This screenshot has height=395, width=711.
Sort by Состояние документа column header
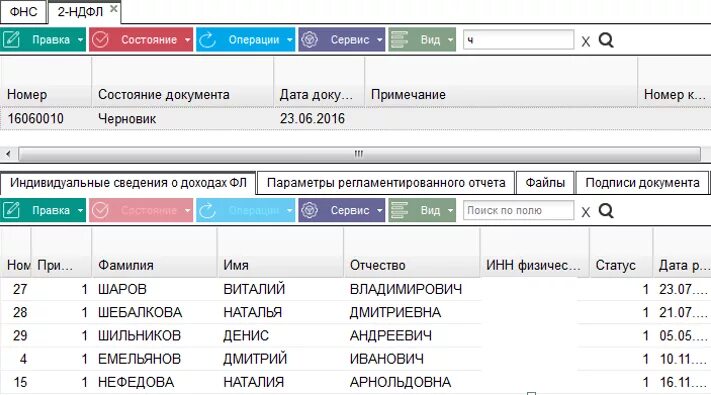pyautogui.click(x=182, y=82)
